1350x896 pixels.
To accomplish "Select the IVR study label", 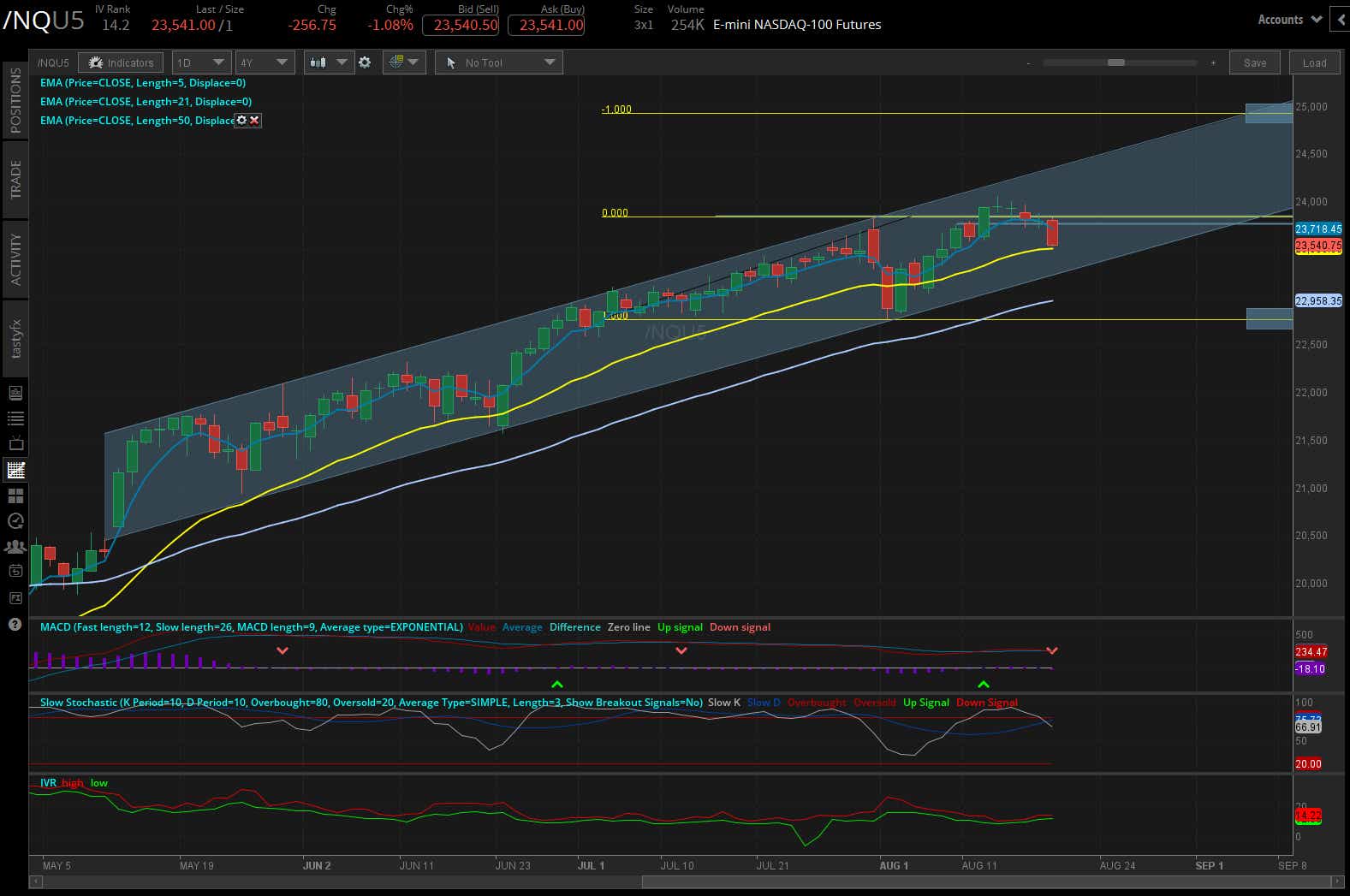I will (x=48, y=783).
